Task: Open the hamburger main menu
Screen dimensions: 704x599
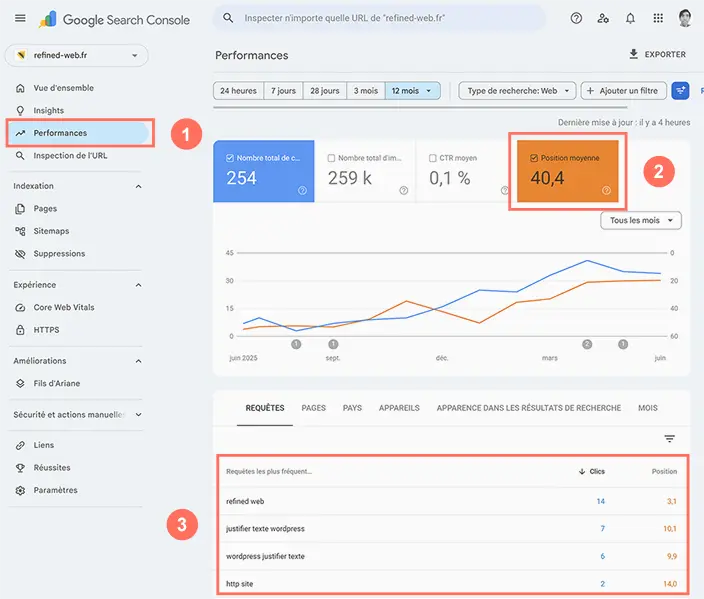Action: 20,18
